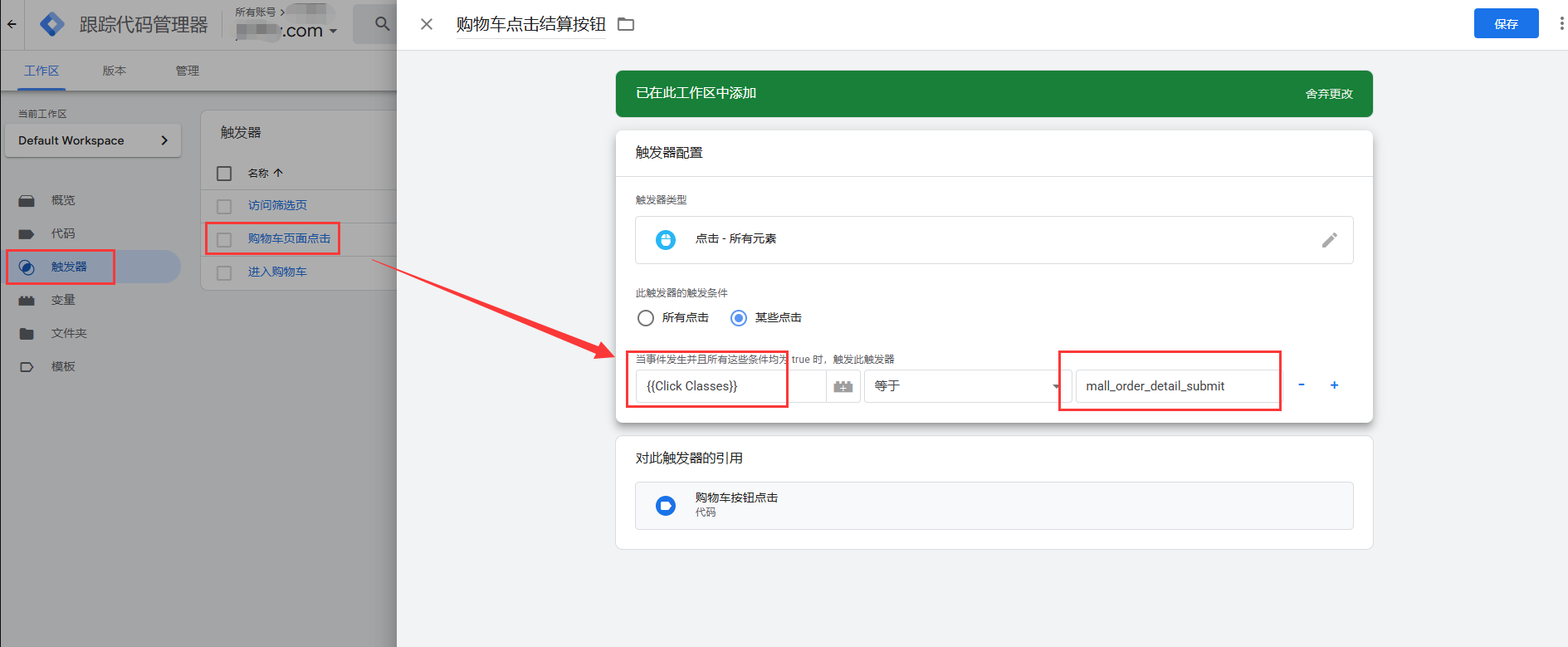Click the 保存 button
This screenshot has height=647, width=1568.
pos(1506,23)
